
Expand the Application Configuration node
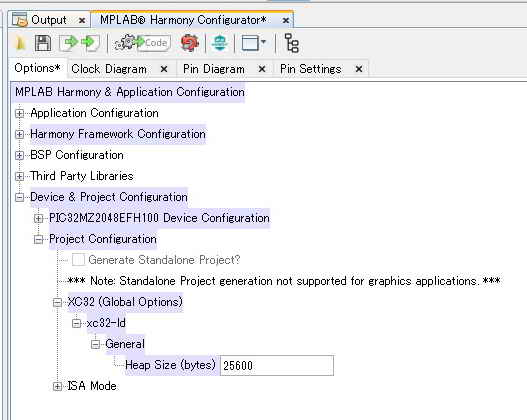(x=19, y=114)
